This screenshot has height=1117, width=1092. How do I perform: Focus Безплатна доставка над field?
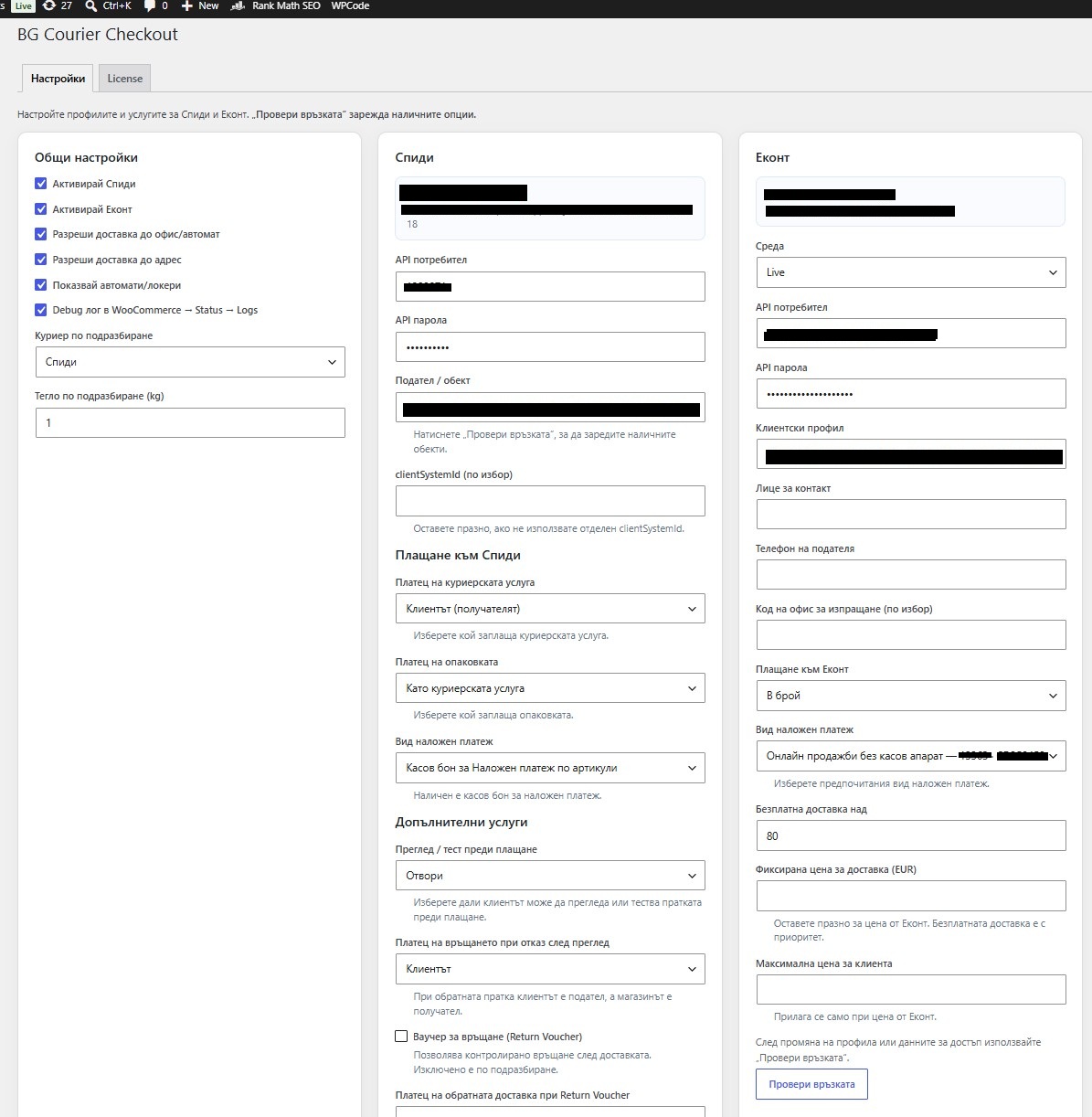click(911, 835)
